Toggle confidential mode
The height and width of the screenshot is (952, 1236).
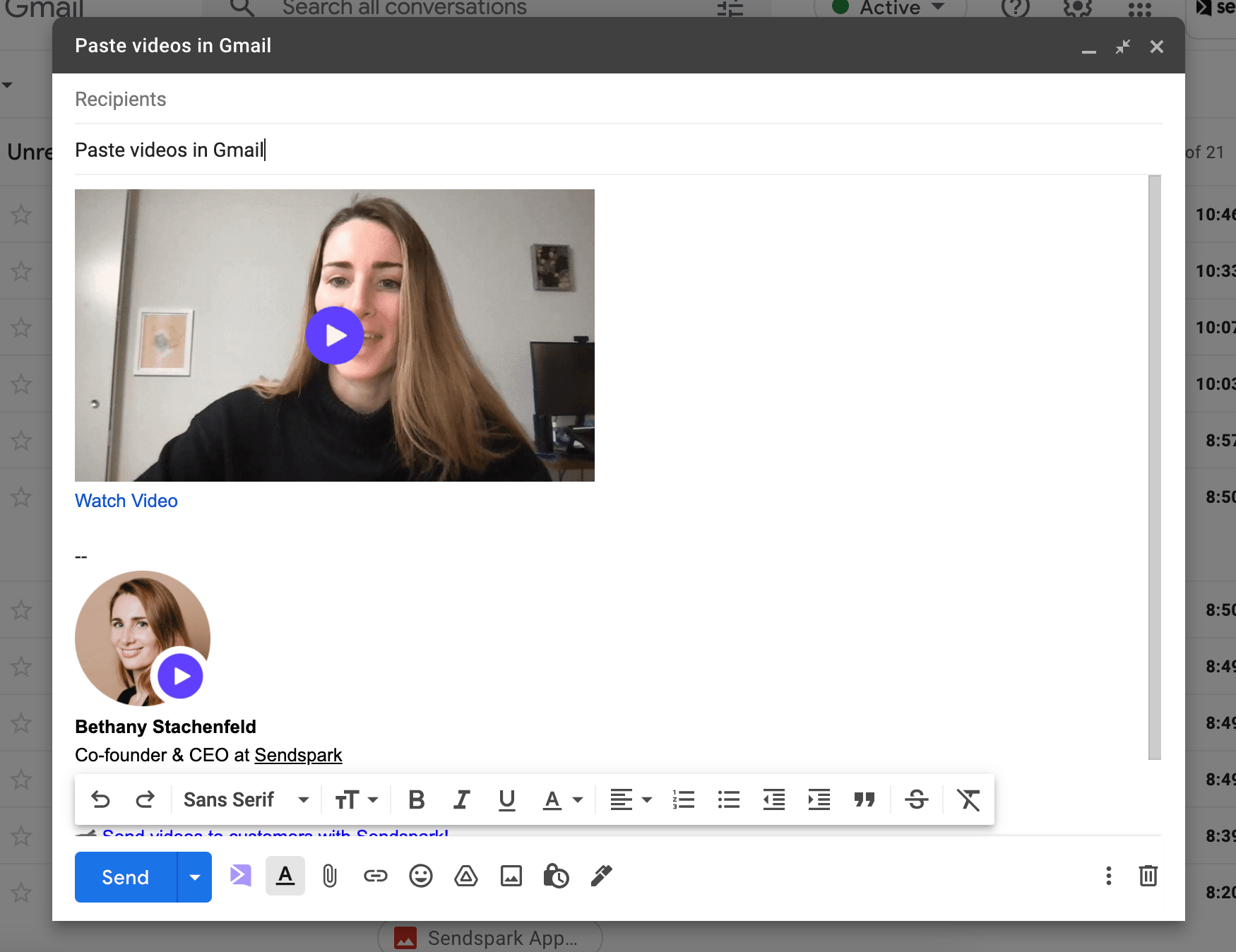pyautogui.click(x=557, y=876)
